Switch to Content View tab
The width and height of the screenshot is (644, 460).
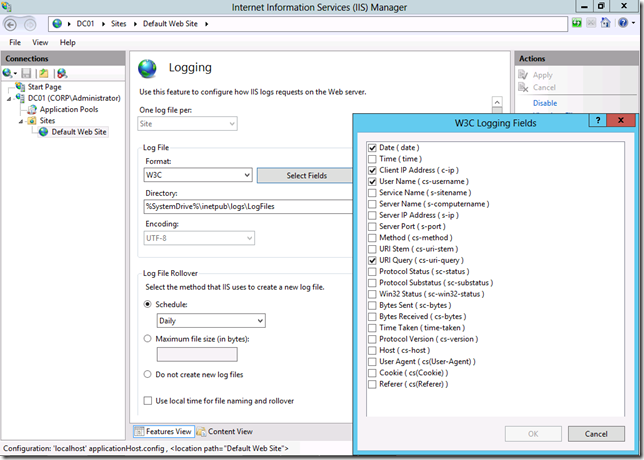tap(225, 431)
